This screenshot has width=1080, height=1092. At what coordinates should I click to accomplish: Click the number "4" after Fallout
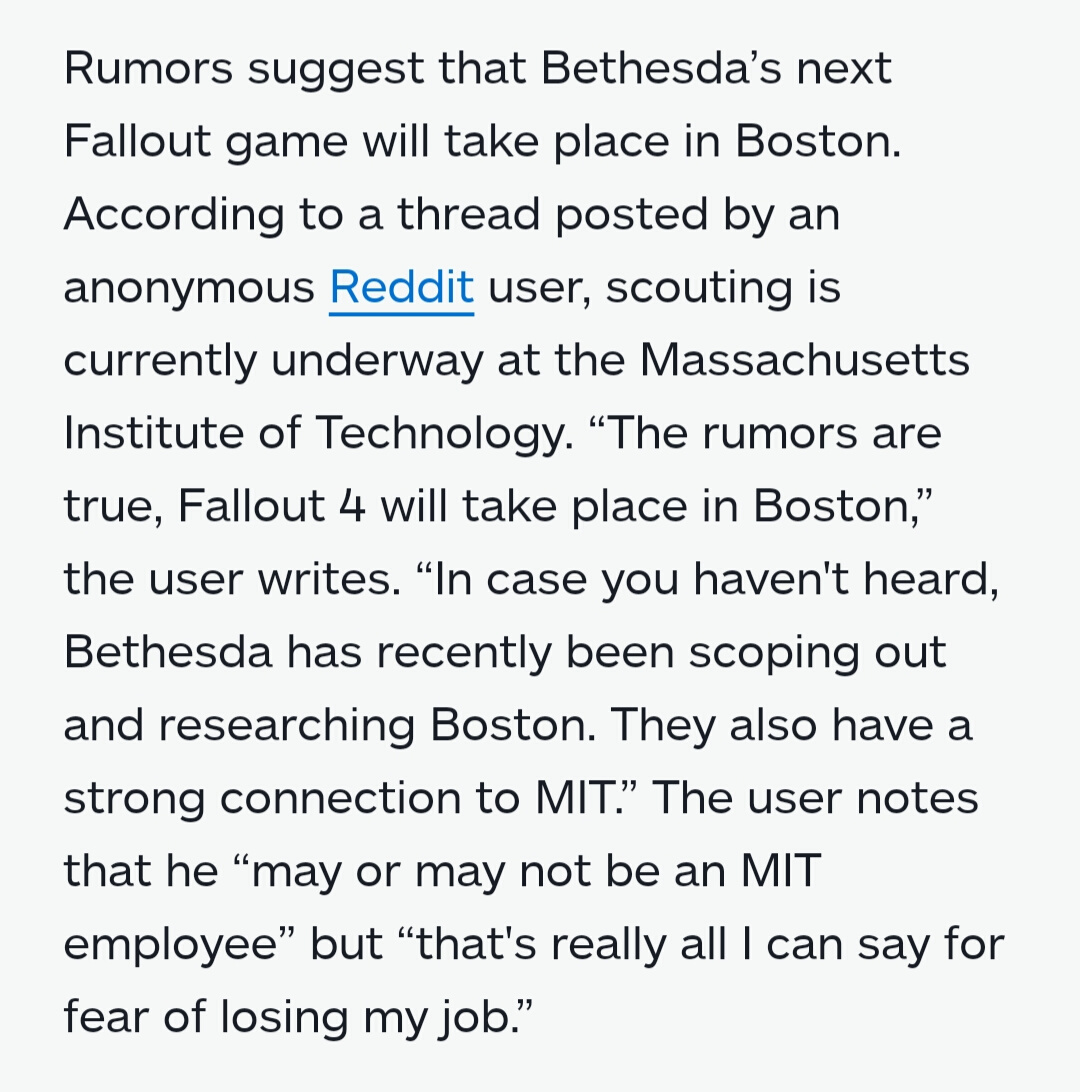coord(352,506)
